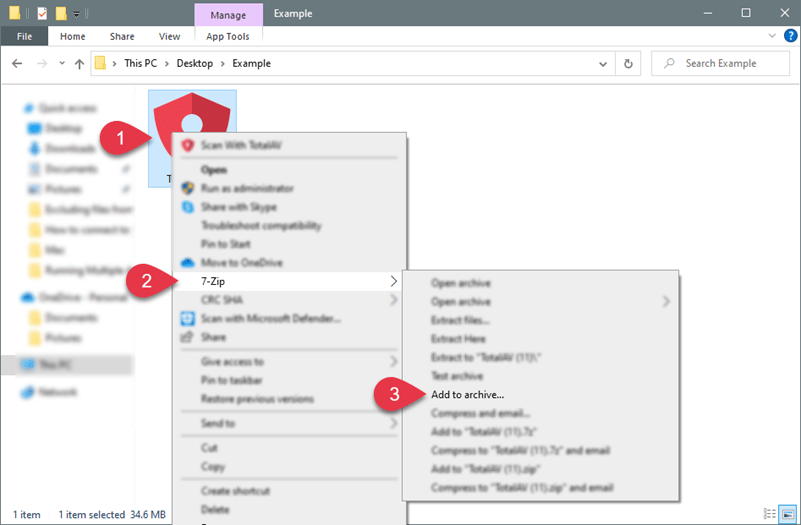Screen dimensions: 801x525
Task: Choose Share with Skype
Action: [x=289, y=207]
